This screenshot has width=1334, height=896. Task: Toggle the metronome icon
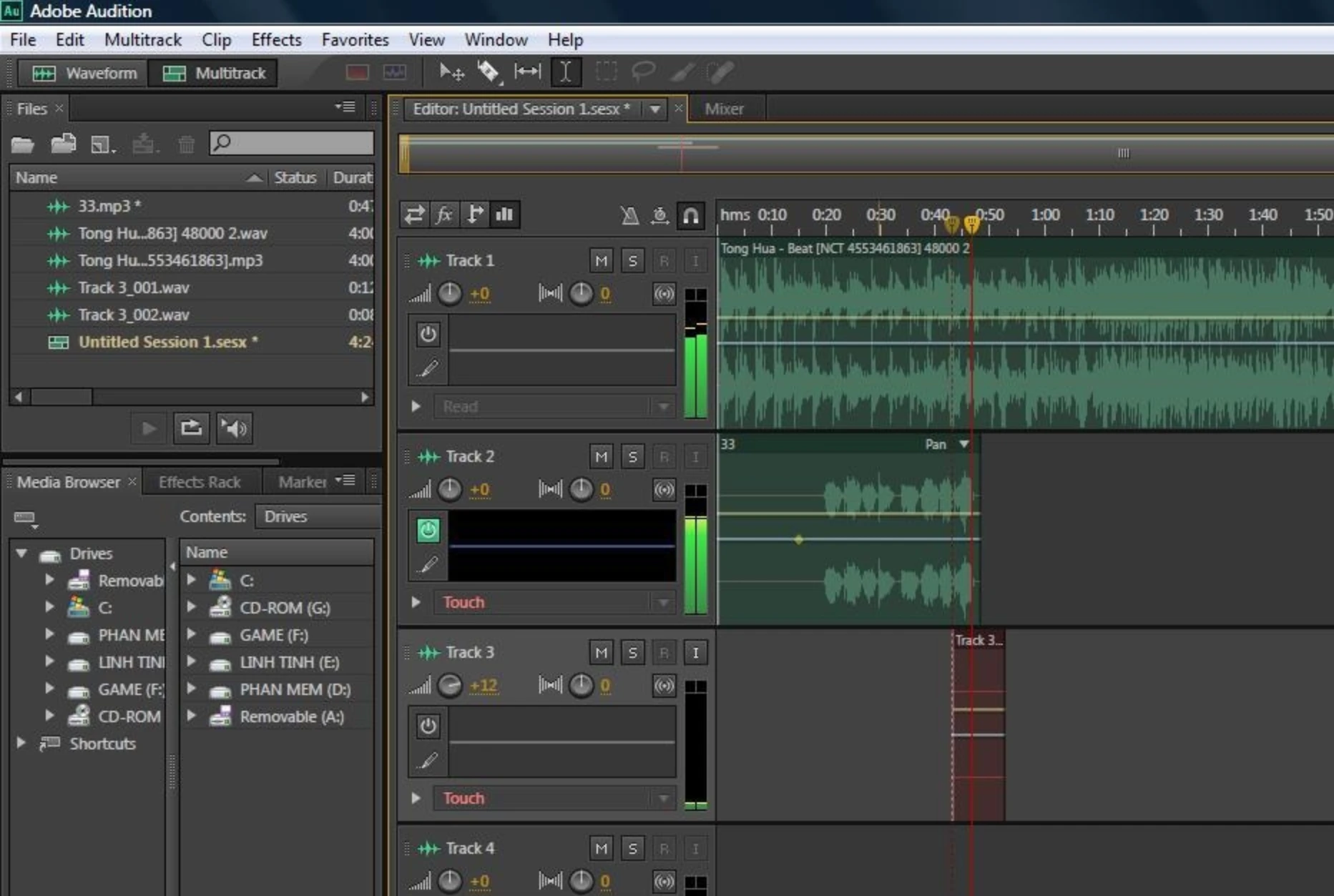pyautogui.click(x=629, y=215)
